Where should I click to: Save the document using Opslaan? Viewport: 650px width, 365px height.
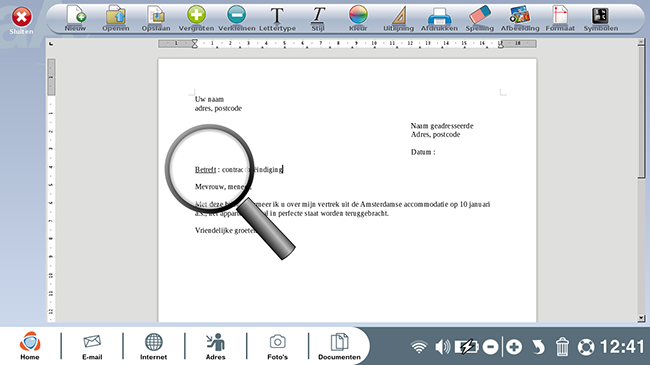pos(156,19)
